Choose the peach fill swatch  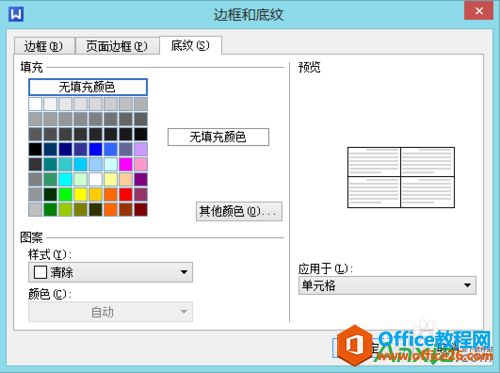126,179
